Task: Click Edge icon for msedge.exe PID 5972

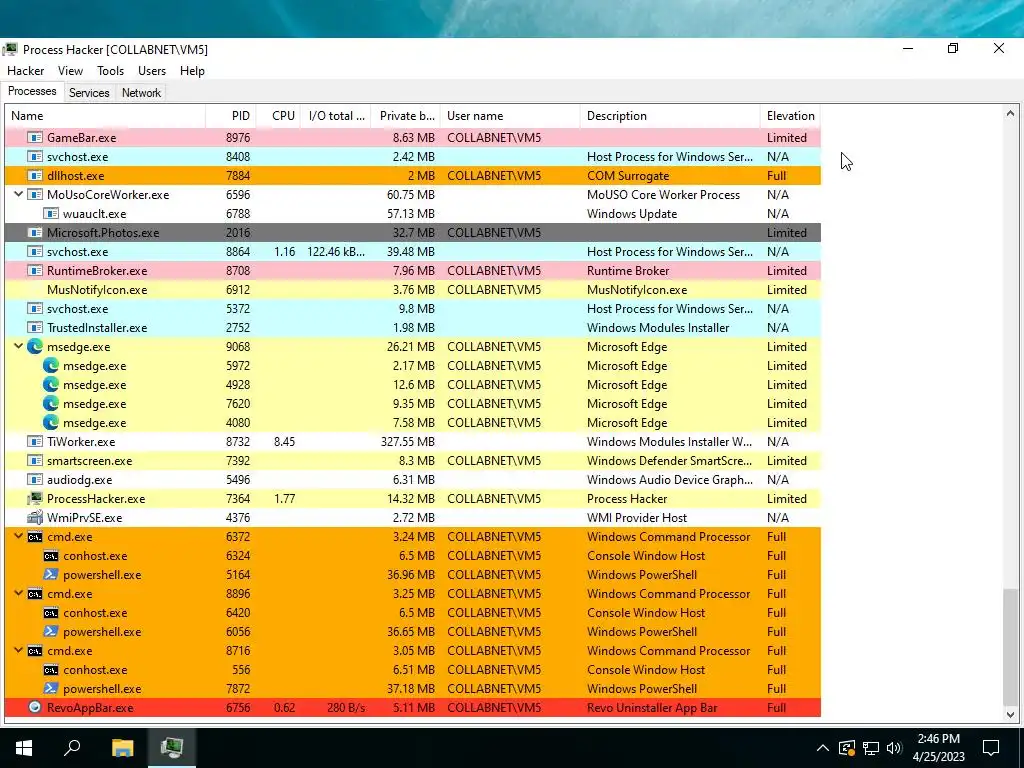Action: tap(51, 366)
